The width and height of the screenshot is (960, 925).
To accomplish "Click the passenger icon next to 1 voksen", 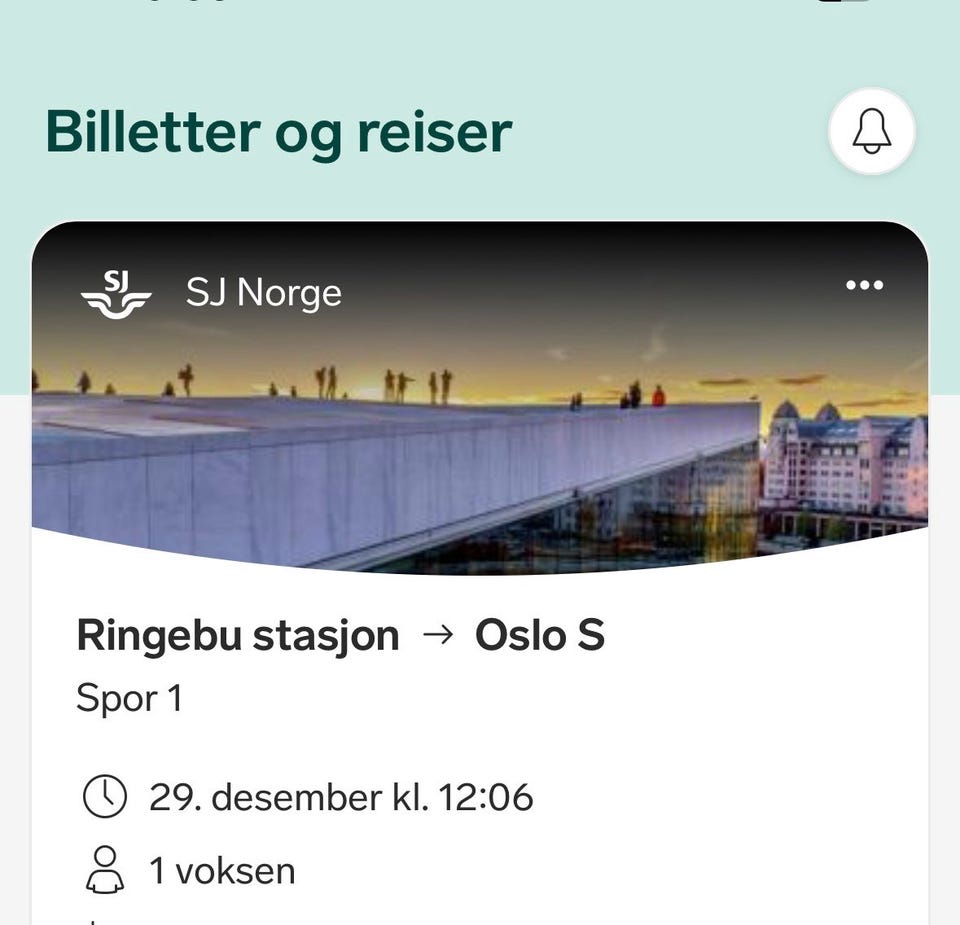I will 103,870.
